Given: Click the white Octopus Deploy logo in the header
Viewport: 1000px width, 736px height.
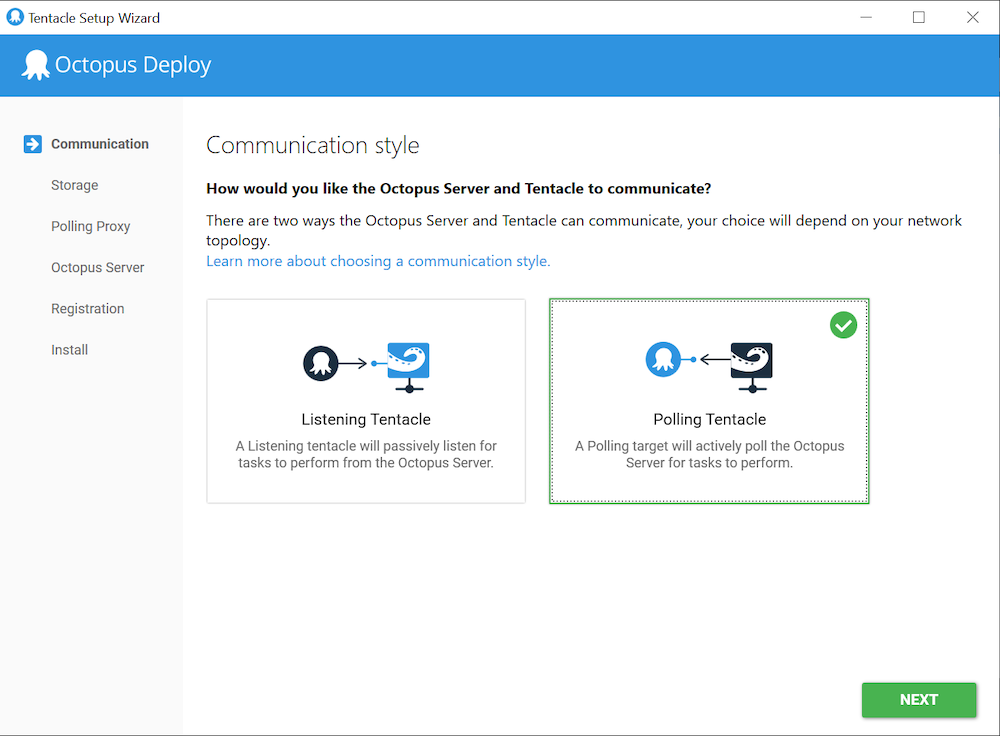Looking at the screenshot, I should (35, 65).
